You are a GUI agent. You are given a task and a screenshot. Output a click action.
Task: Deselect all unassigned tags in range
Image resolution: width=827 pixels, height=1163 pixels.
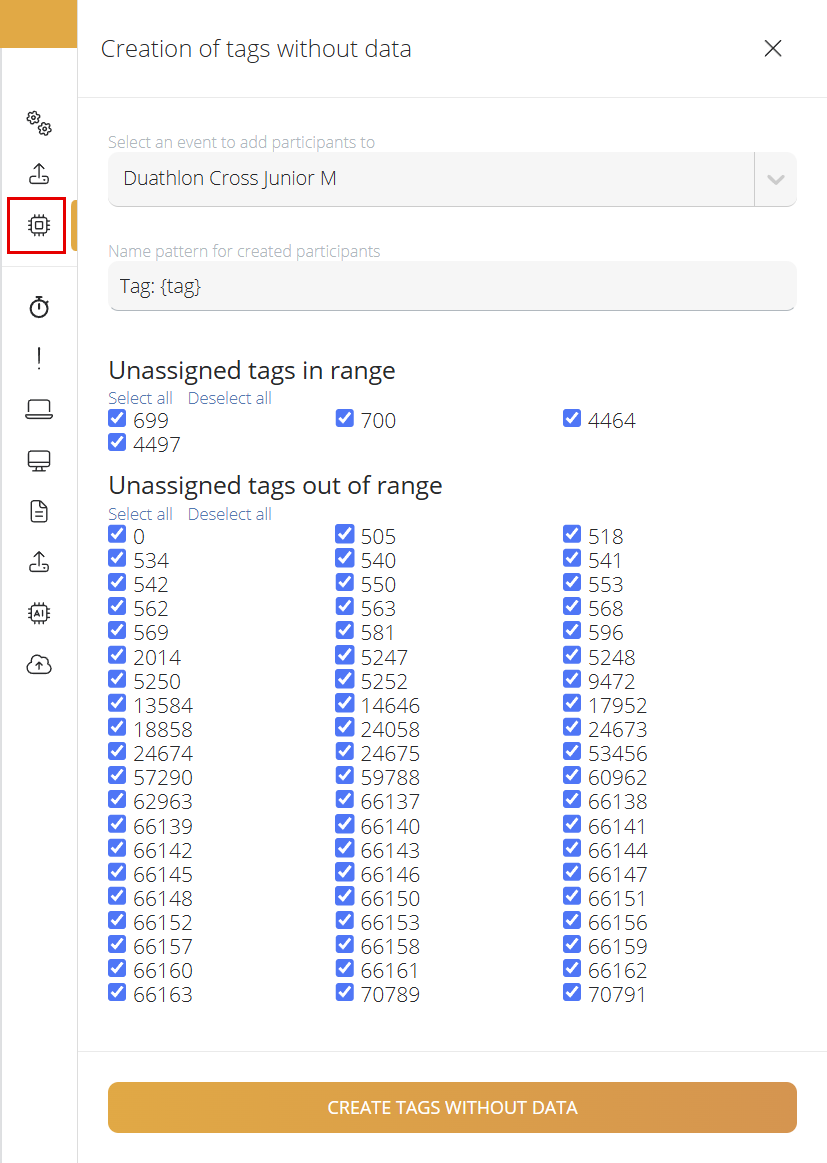pyautogui.click(x=229, y=398)
